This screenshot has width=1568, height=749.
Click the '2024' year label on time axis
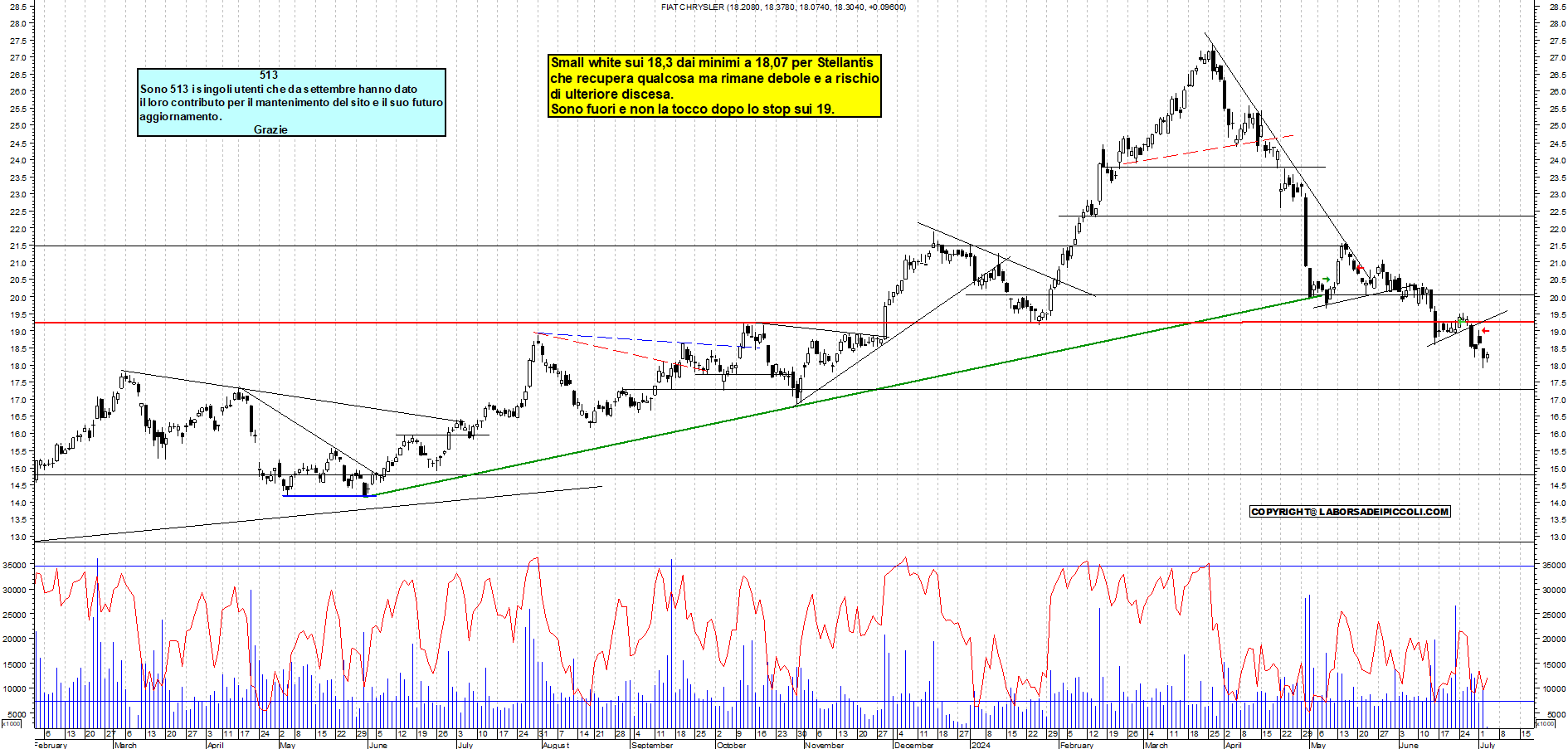(981, 745)
